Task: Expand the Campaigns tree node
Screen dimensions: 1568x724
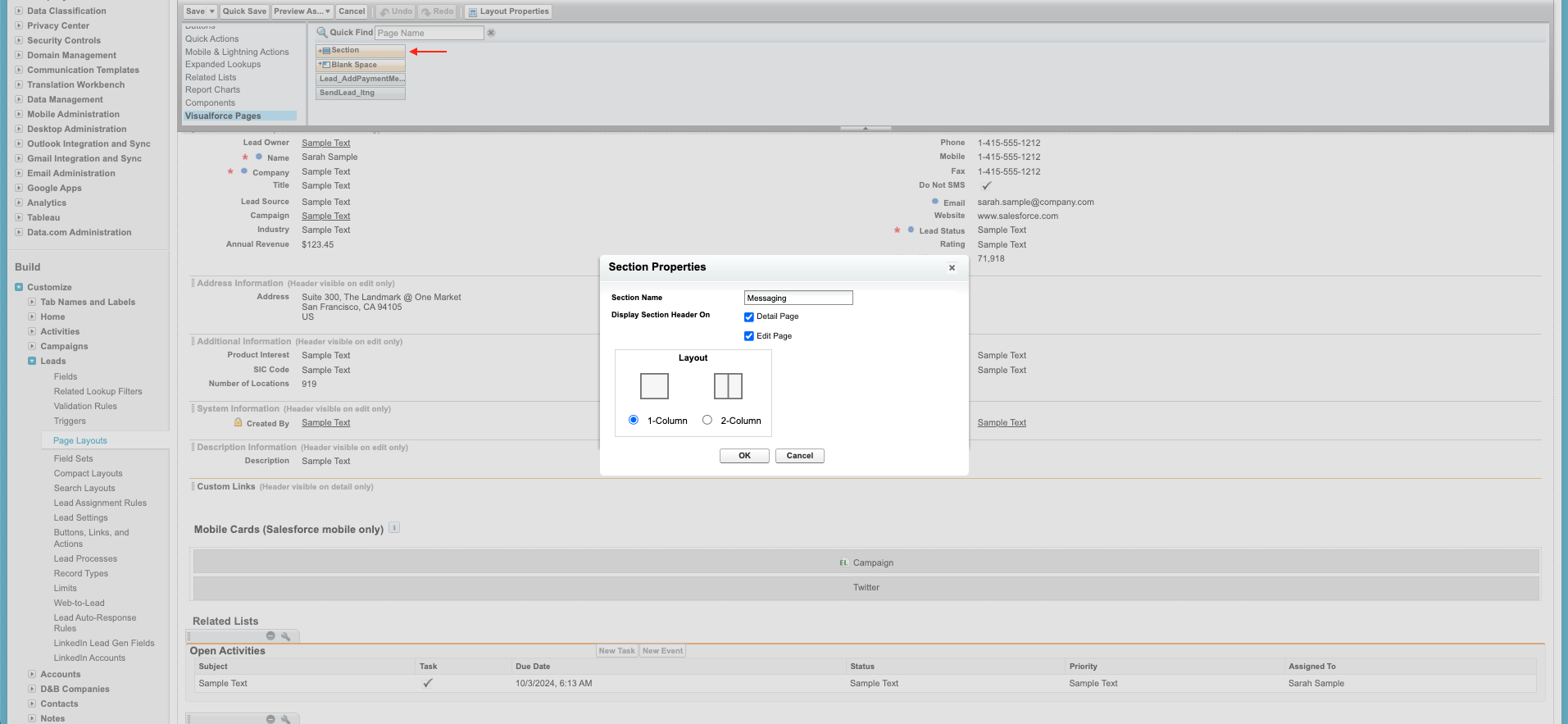Action: pos(32,346)
